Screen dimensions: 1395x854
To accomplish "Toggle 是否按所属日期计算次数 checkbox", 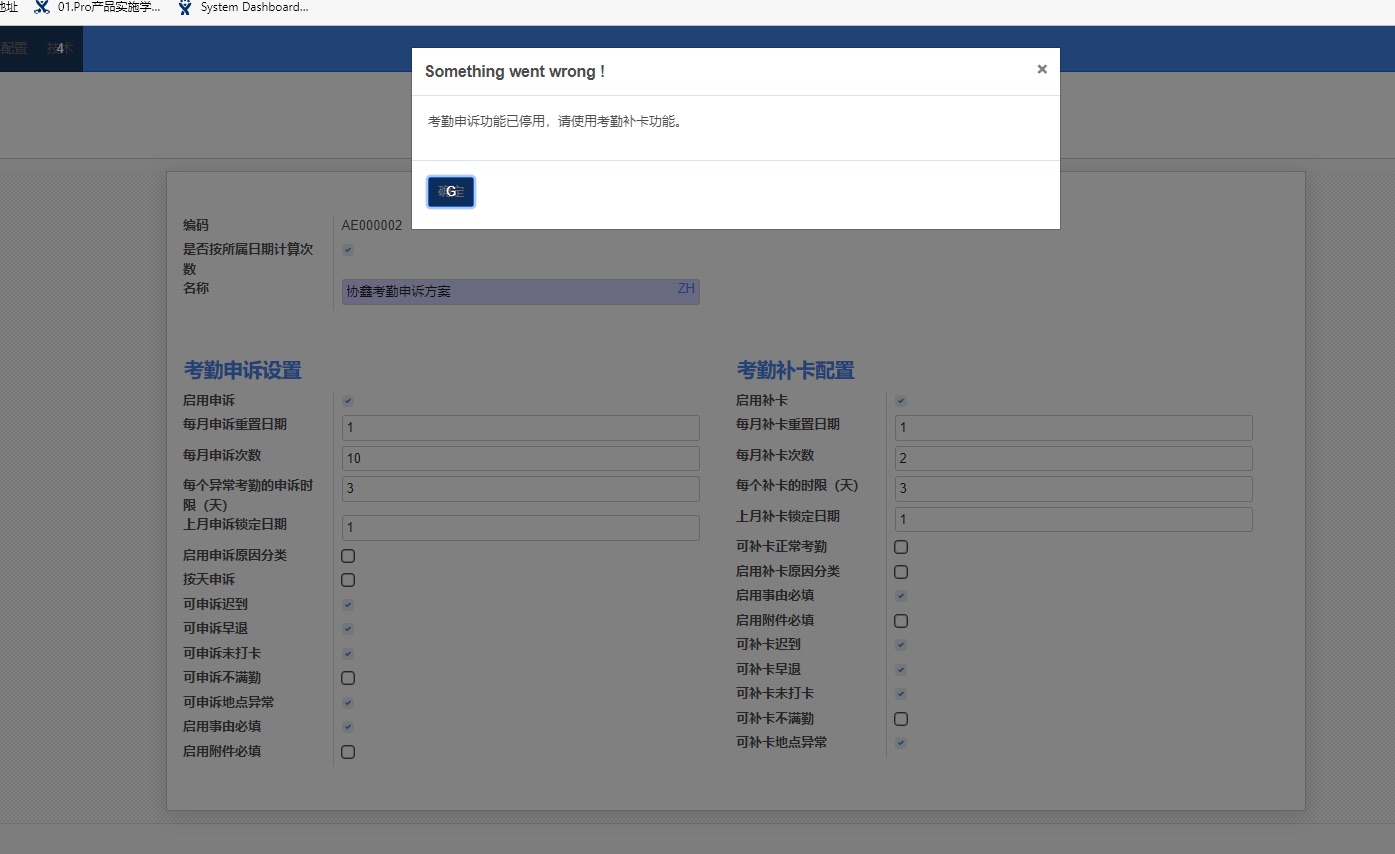I will (348, 250).
